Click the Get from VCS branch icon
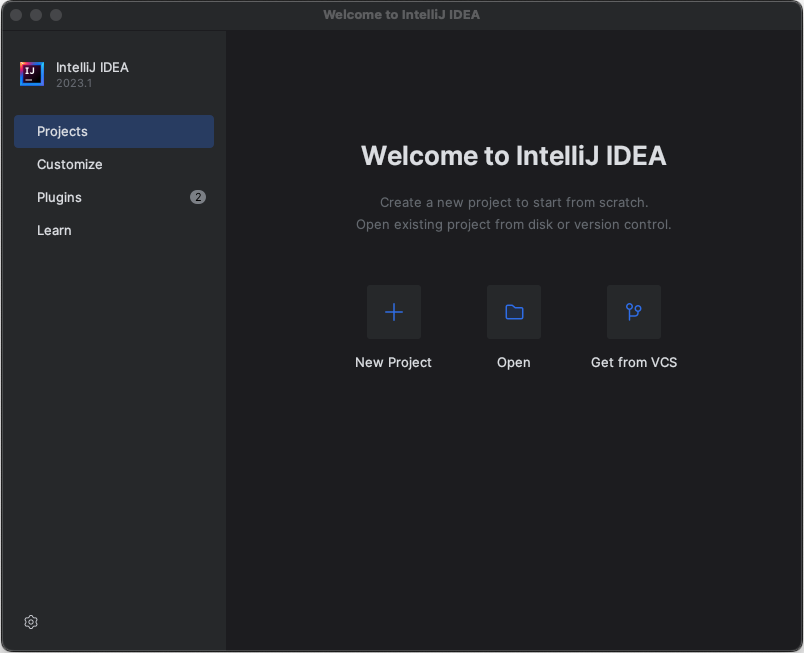This screenshot has width=804, height=653. 634,312
